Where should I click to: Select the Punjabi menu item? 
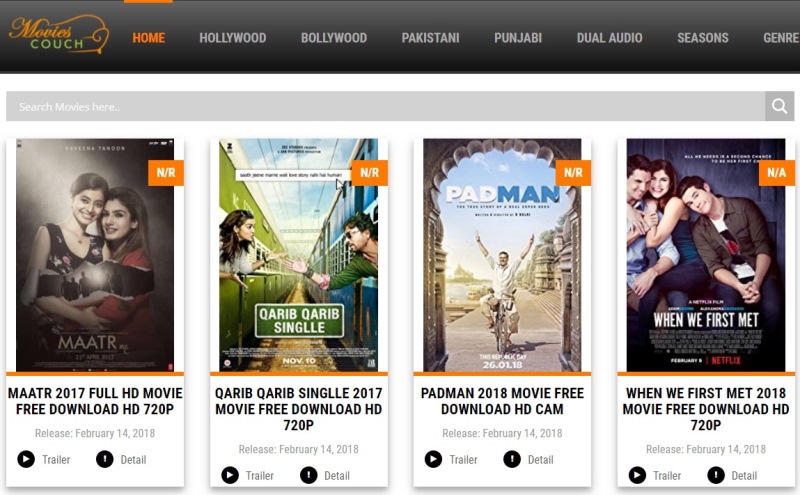[518, 38]
